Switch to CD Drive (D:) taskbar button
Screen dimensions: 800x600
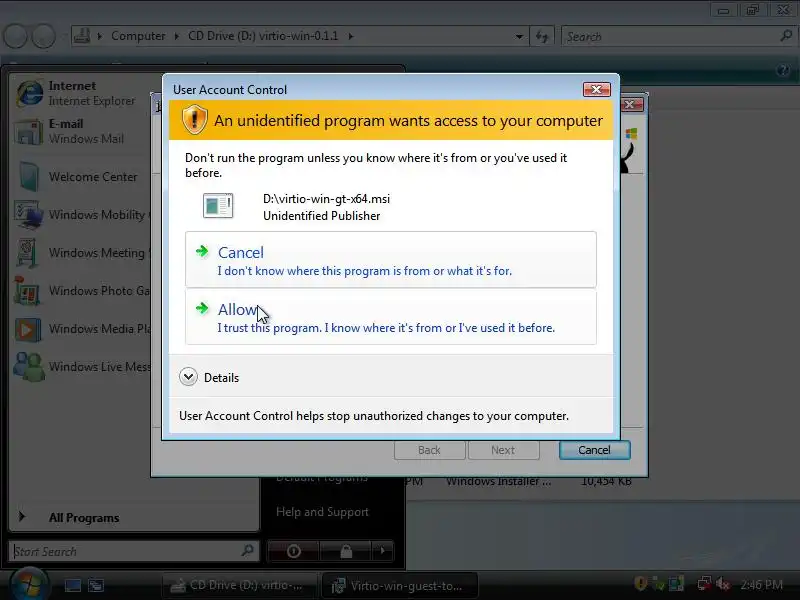[239, 585]
